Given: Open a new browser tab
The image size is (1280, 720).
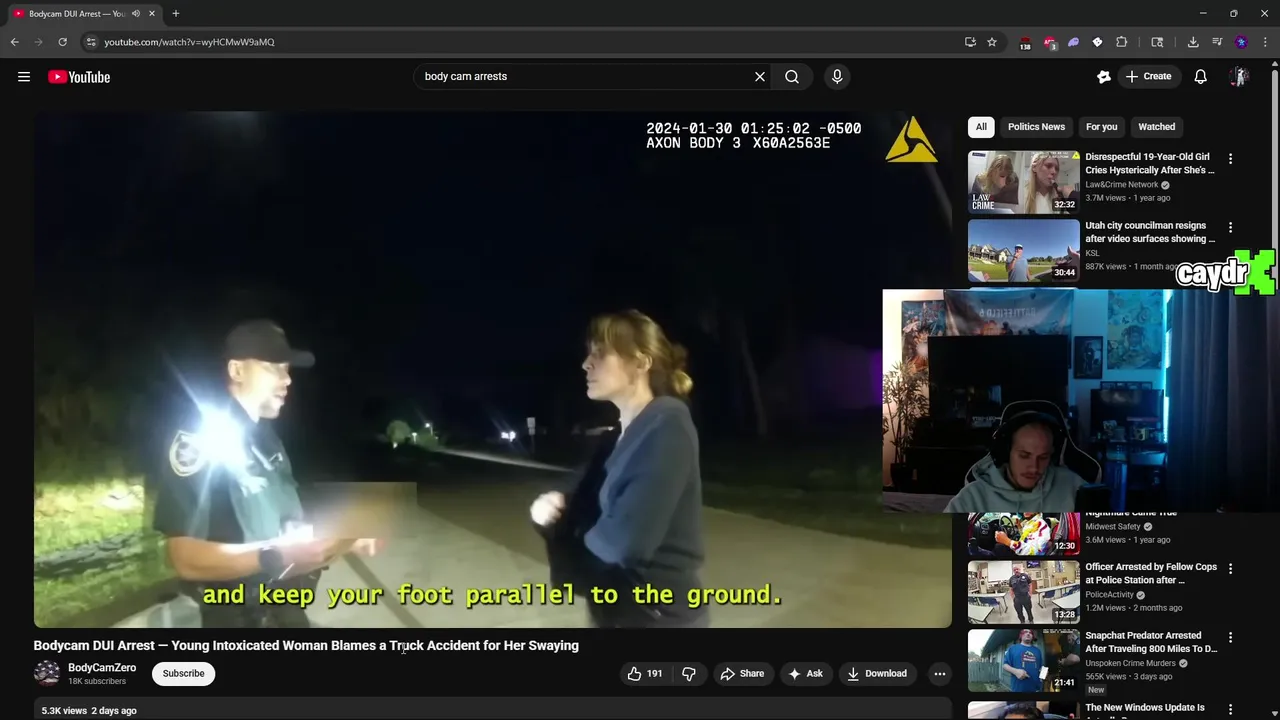Looking at the screenshot, I should [176, 14].
